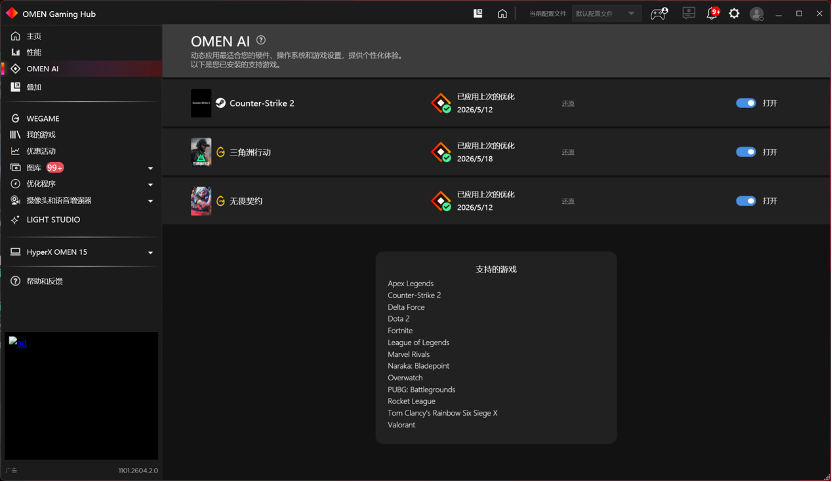
Task: Click the OMEN Gaming Hub diamond logo
Action: point(12,13)
